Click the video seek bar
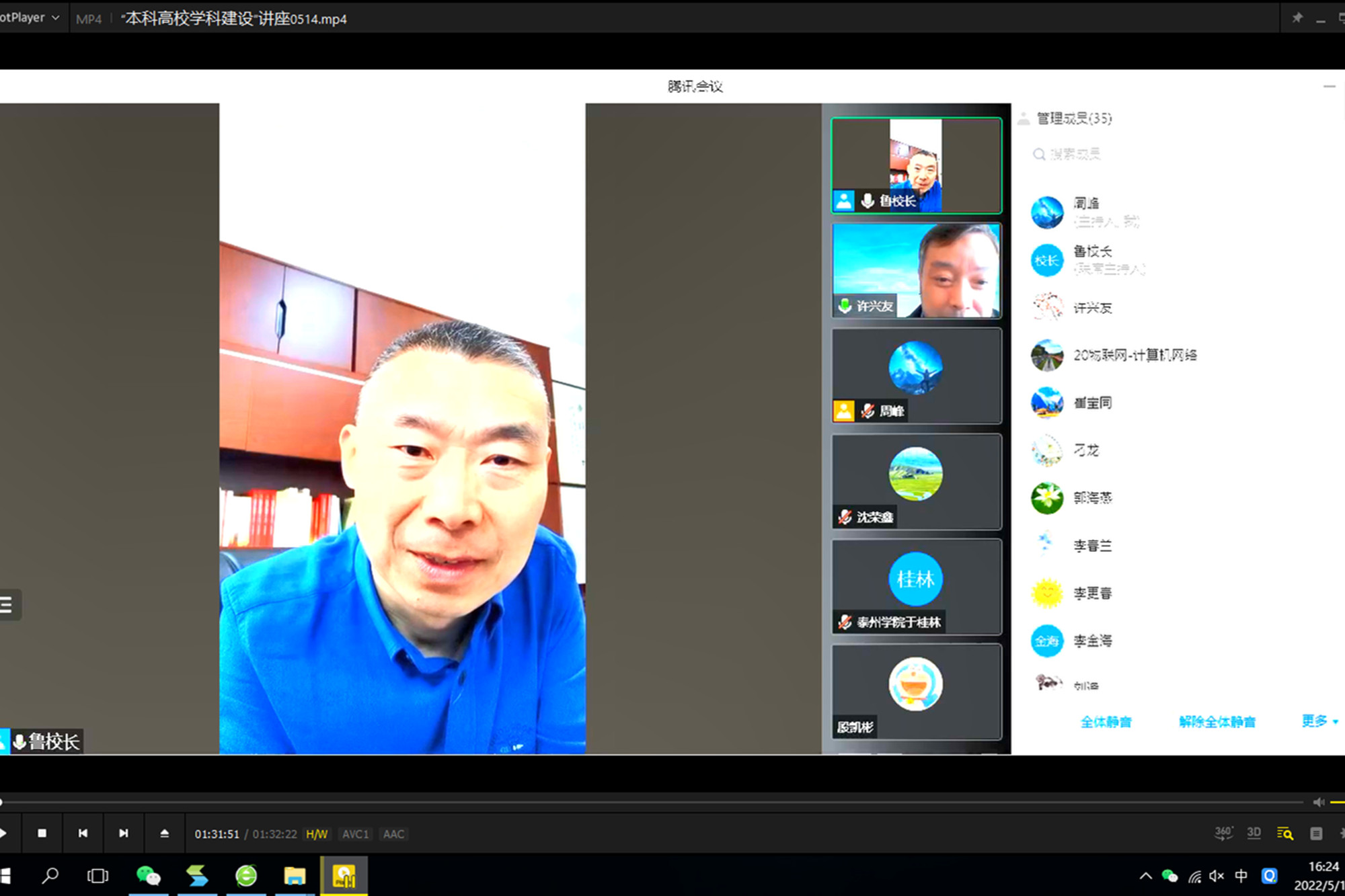The height and width of the screenshot is (896, 1345). [x=652, y=802]
